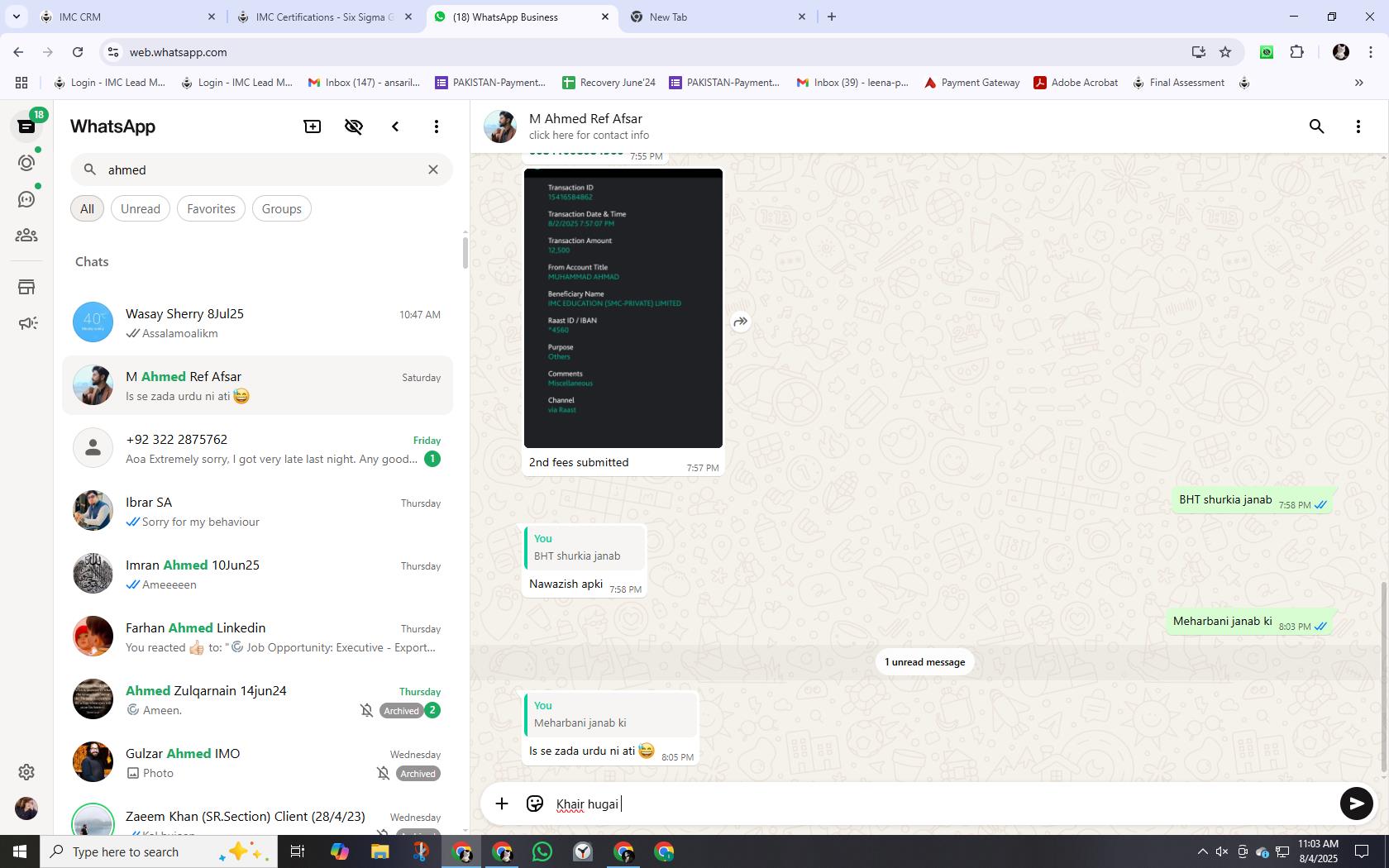Viewport: 1389px width, 868px height.
Task: Select the Groups filter chip
Action: [281, 209]
